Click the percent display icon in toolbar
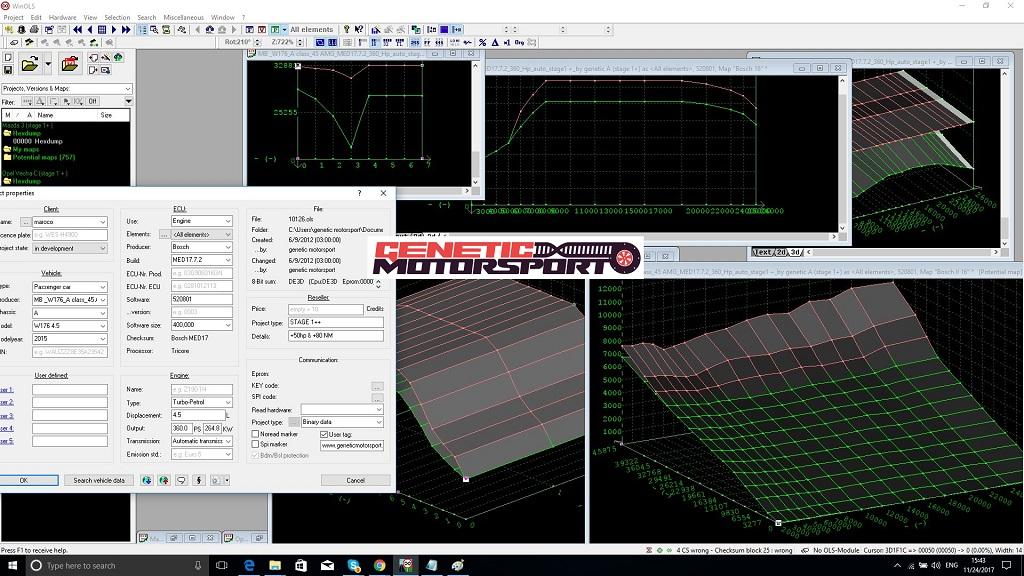This screenshot has width=1024, height=576. click(482, 43)
